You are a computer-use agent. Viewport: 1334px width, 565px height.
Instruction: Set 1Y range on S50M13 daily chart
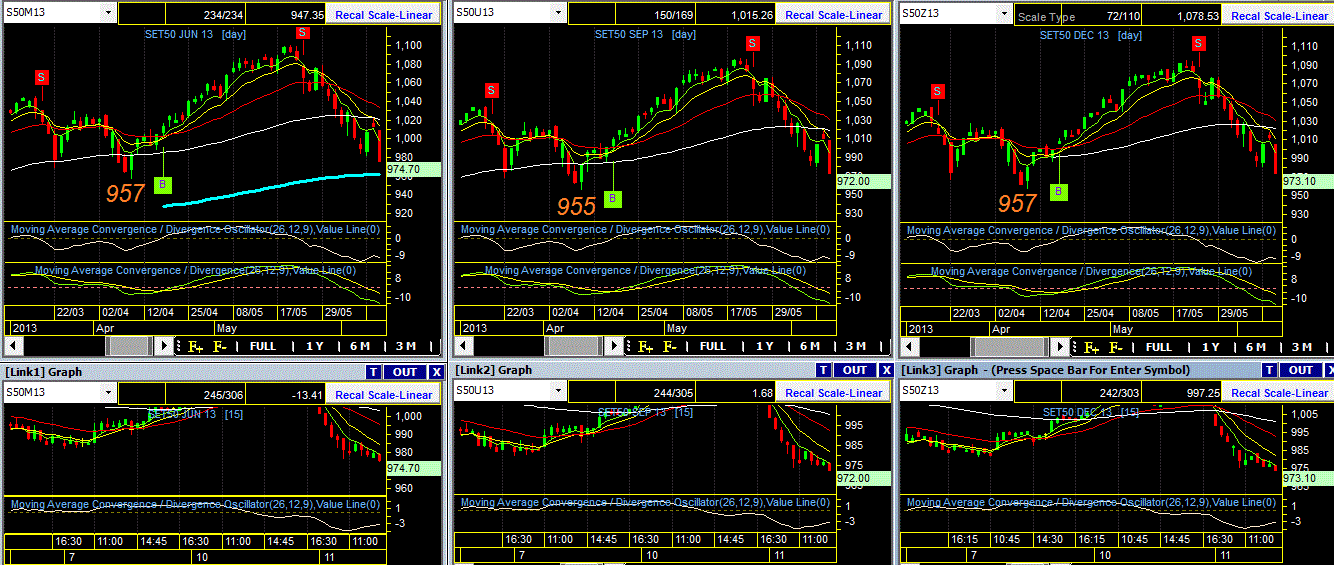pyautogui.click(x=315, y=346)
